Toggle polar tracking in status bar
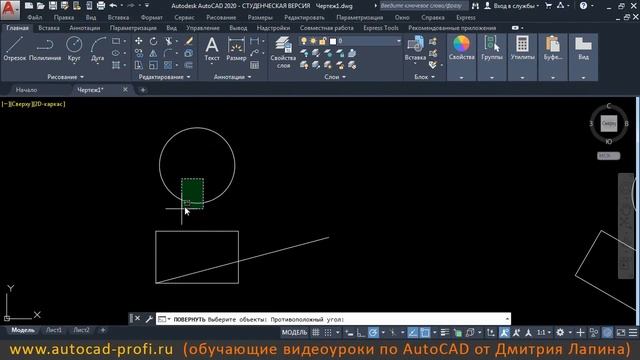 click(373, 333)
